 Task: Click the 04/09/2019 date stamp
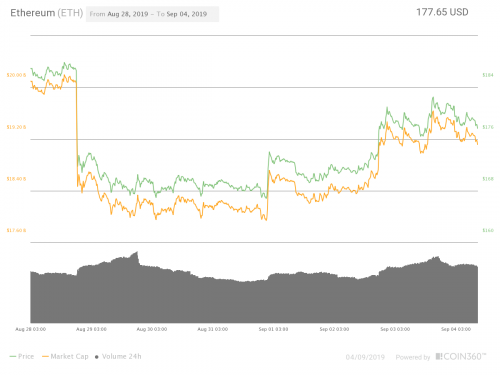click(365, 357)
